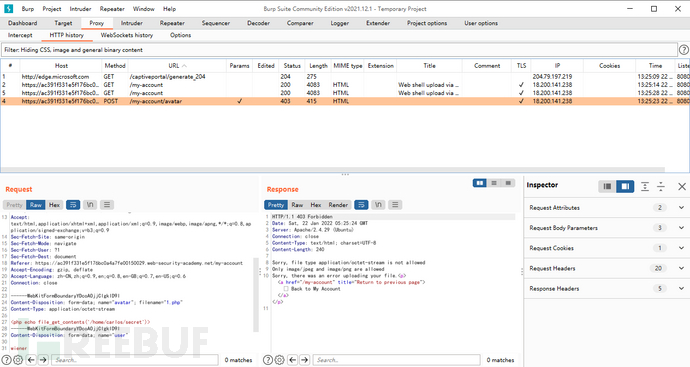Open search settings gear below Response panel

[x=279, y=360]
